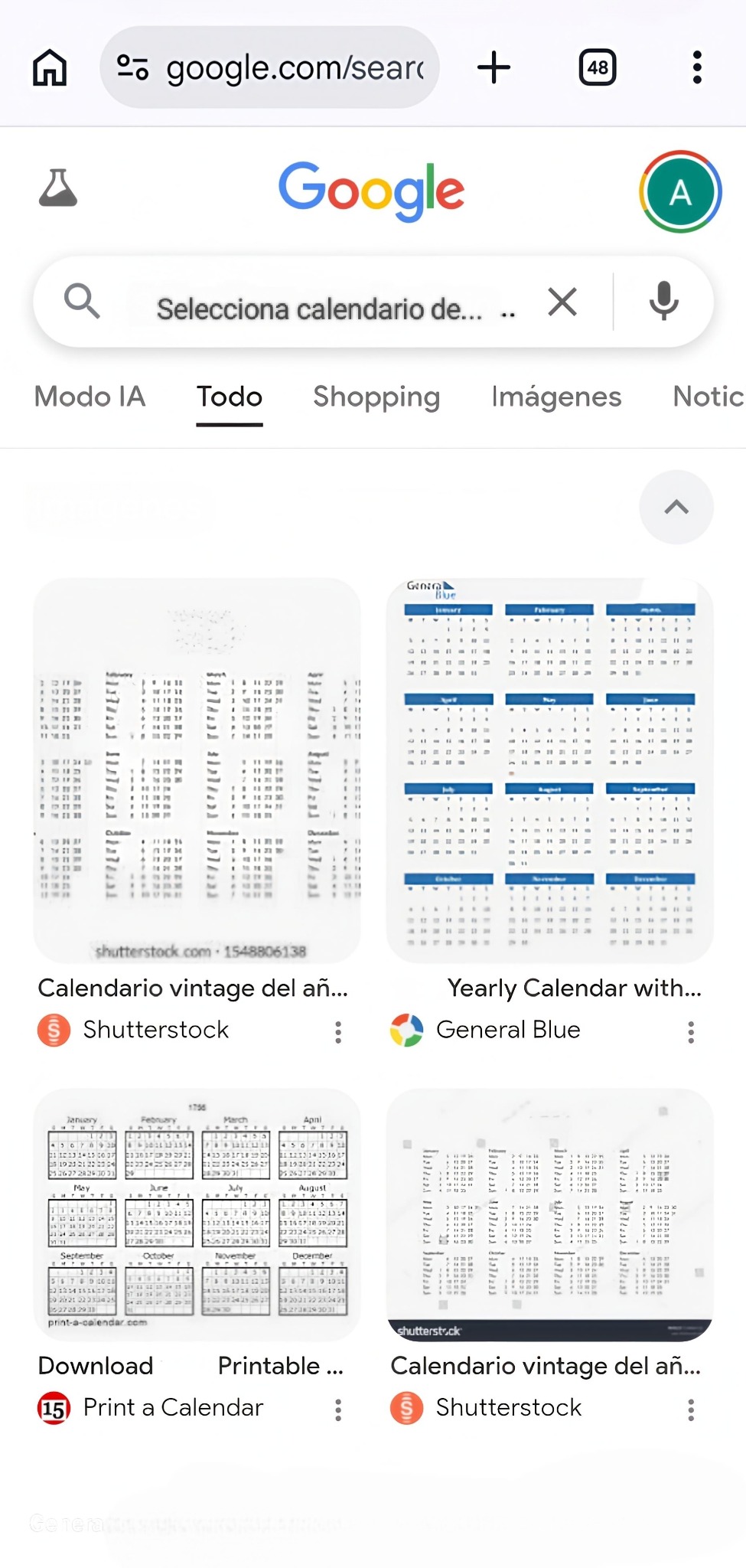Open options for first Shutterstock result

pos(338,1032)
